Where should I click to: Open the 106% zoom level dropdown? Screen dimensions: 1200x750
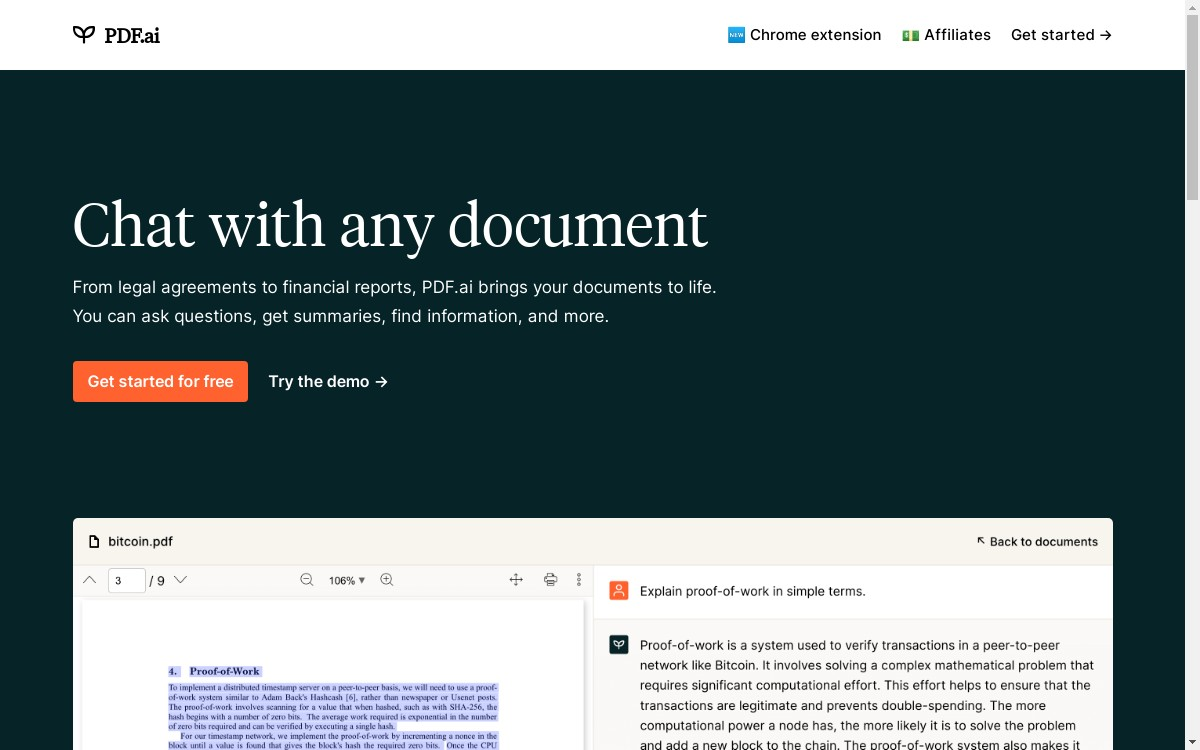(345, 580)
